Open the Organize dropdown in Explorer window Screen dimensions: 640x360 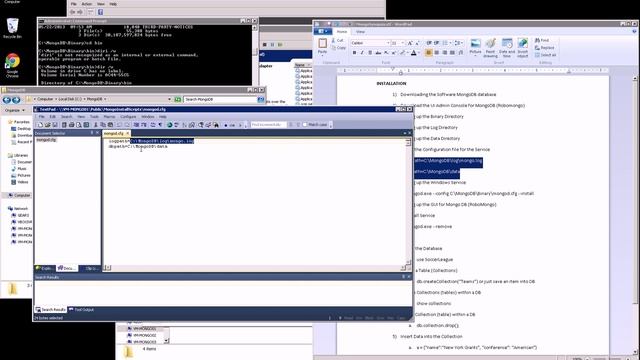coord(14,111)
